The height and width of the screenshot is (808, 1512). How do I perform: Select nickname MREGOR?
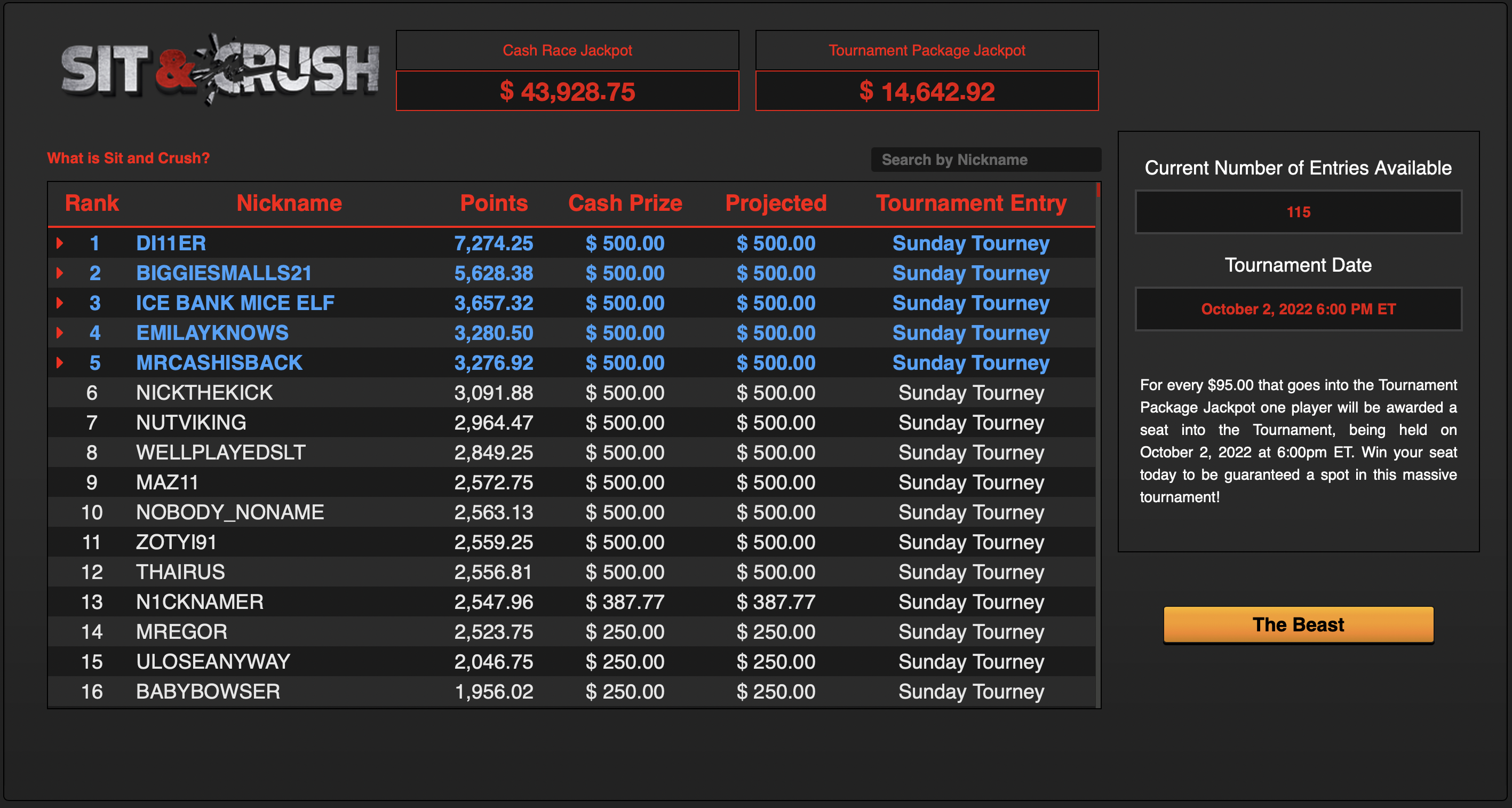coord(181,632)
